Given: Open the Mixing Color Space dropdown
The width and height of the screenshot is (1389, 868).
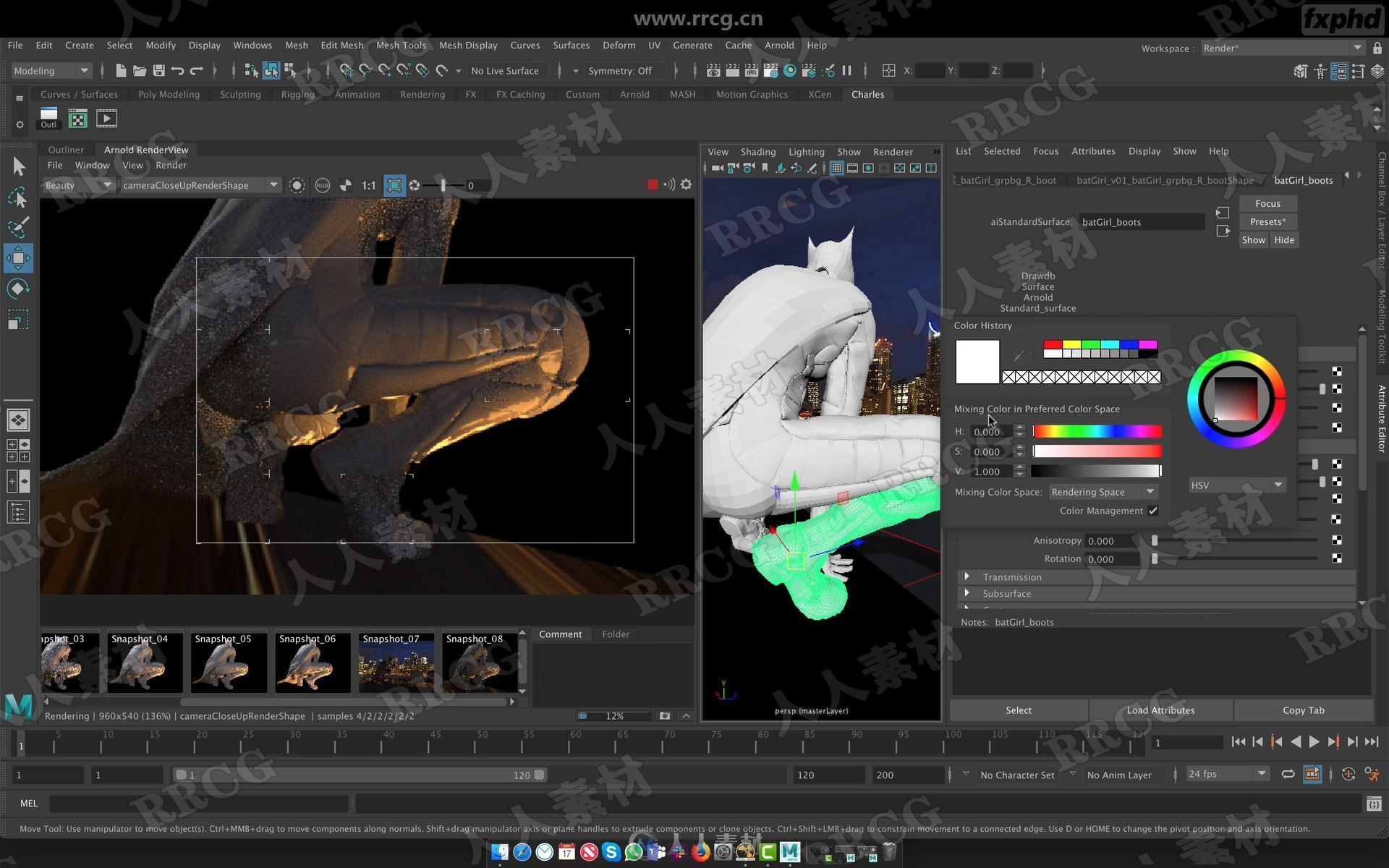Looking at the screenshot, I should tap(1103, 492).
